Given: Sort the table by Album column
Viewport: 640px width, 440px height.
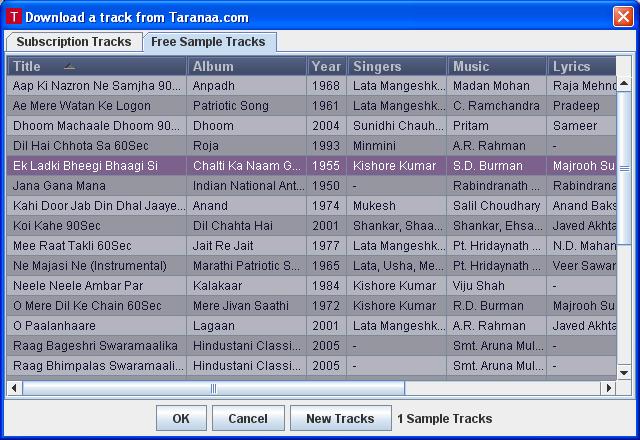Looking at the screenshot, I should point(246,66).
